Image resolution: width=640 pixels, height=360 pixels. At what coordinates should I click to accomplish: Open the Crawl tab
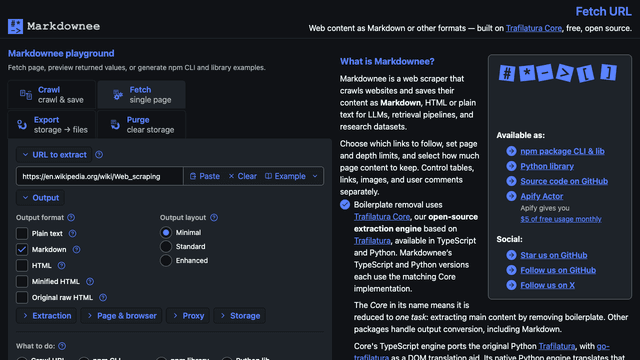52,95
